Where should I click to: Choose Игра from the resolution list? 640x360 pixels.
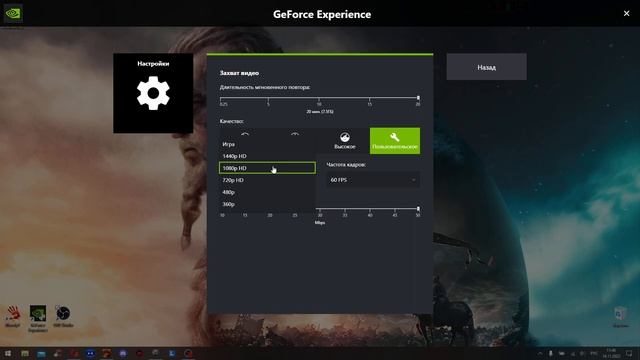coord(267,144)
